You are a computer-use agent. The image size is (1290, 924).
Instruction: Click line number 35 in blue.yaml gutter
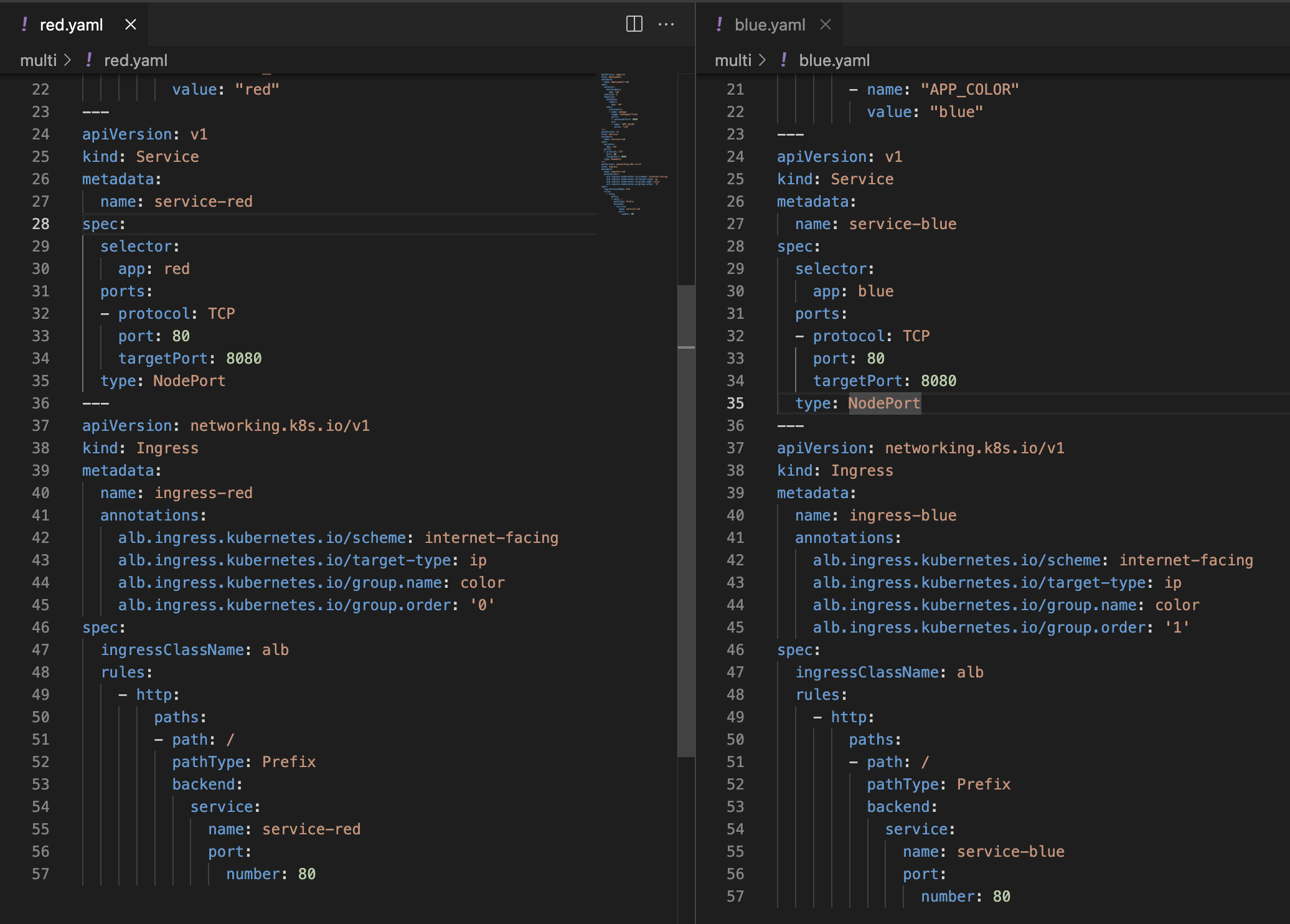pyautogui.click(x=735, y=403)
